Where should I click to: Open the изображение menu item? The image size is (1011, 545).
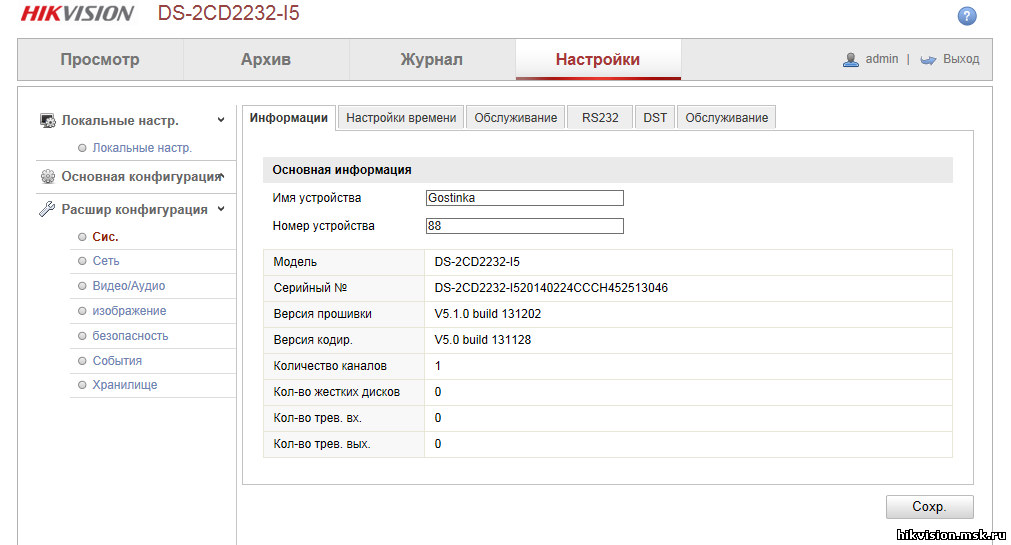[x=130, y=311]
